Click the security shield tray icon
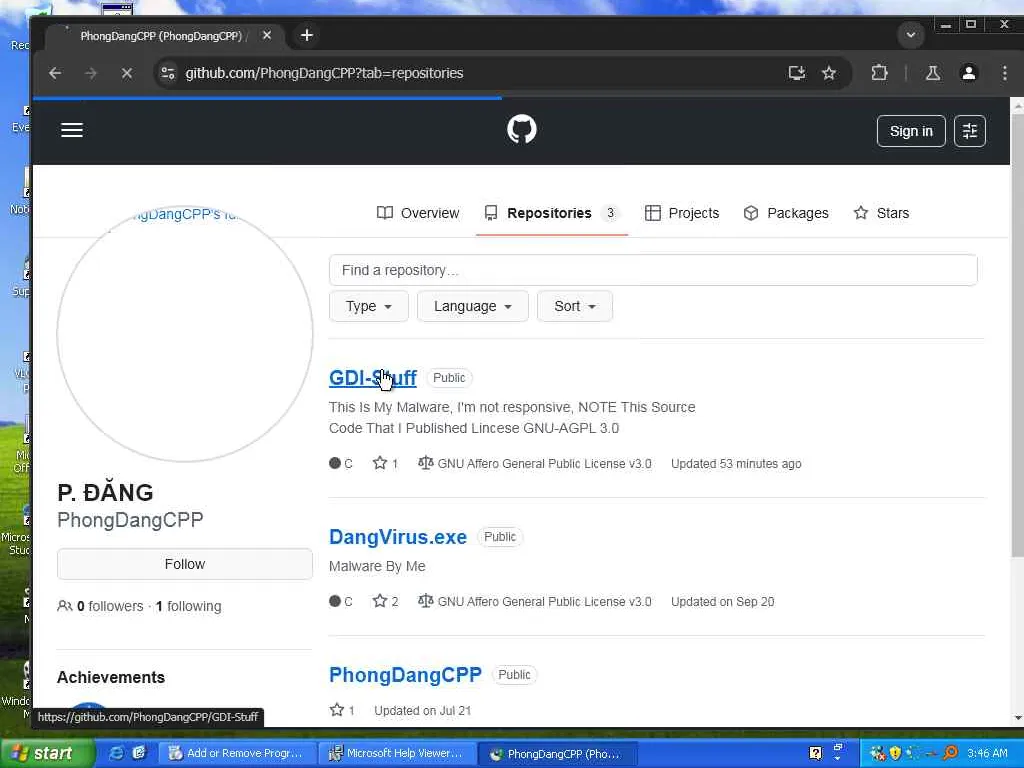 (x=895, y=753)
